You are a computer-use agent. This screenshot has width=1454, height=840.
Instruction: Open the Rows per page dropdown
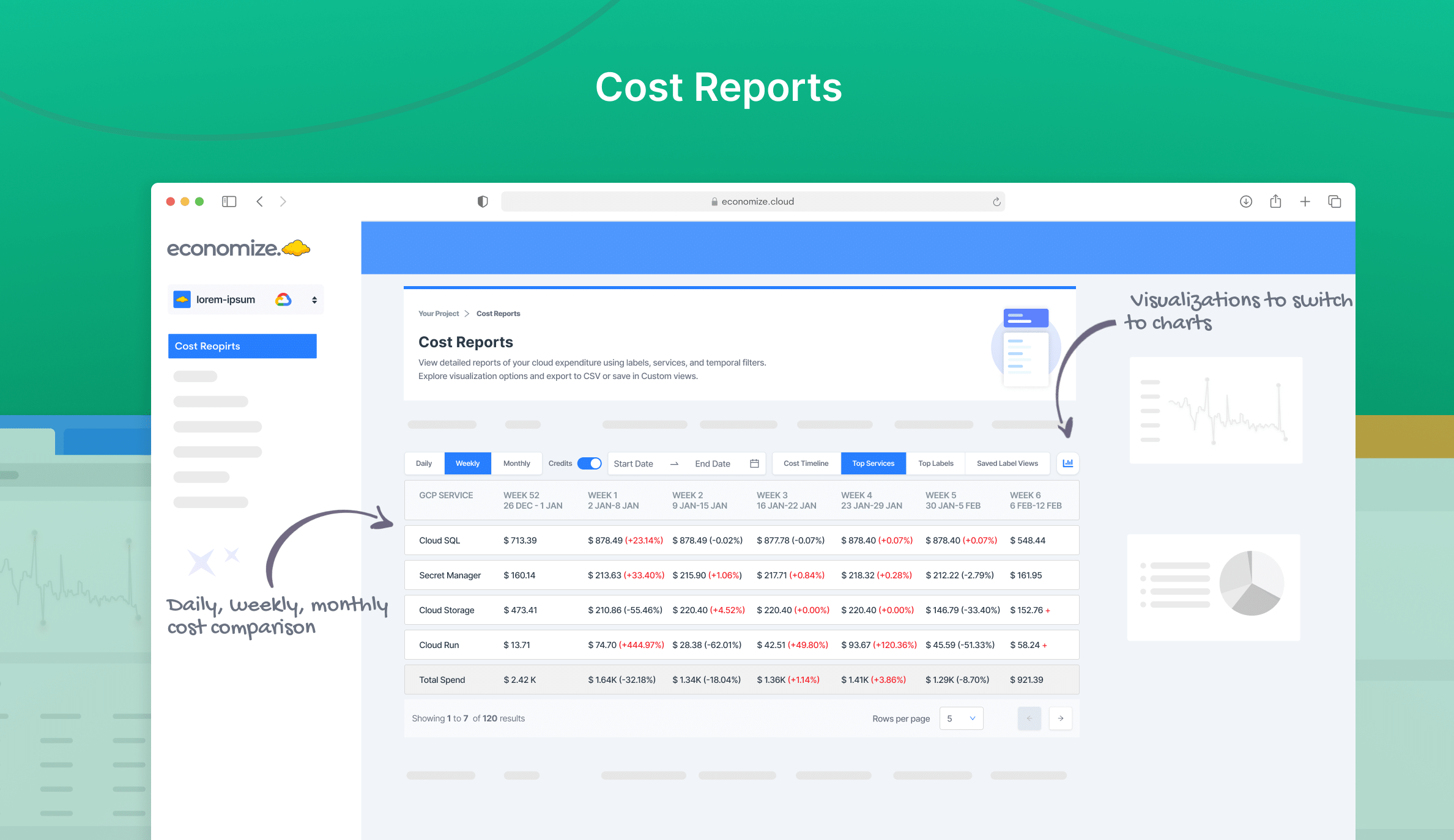point(962,718)
